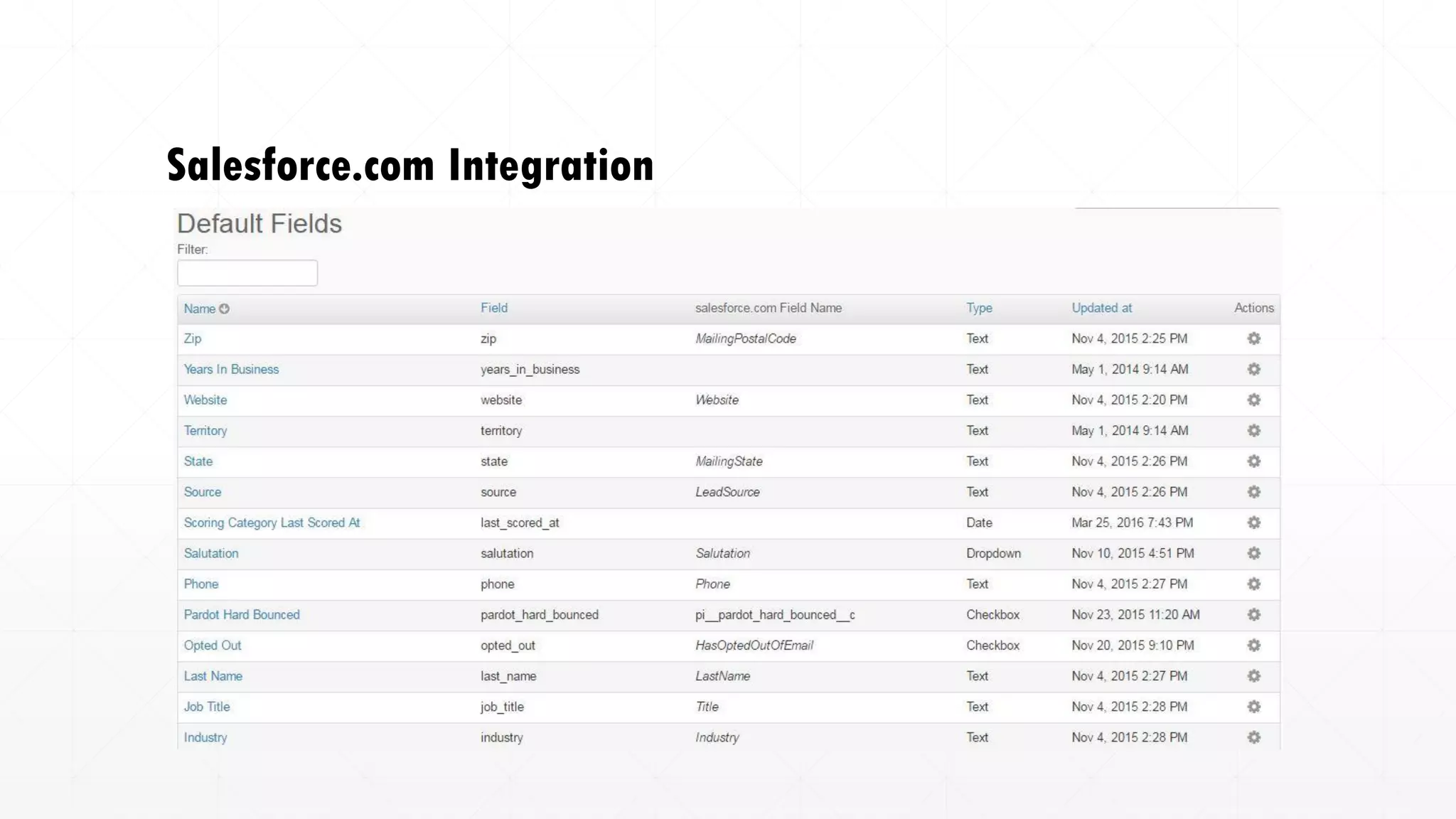Image resolution: width=1456 pixels, height=819 pixels.
Task: Open actions gear for Website row
Action: click(1254, 400)
